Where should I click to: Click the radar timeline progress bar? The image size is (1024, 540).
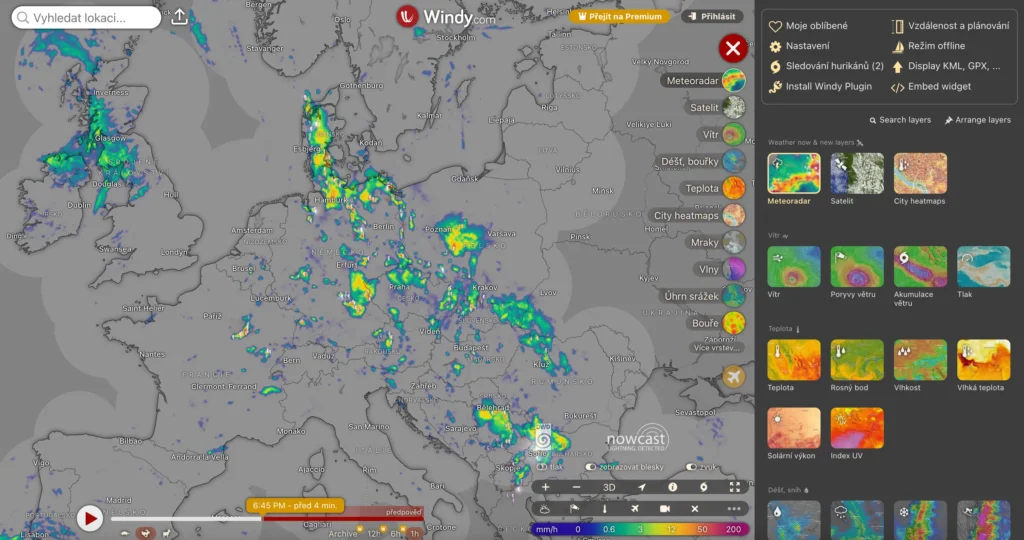(x=266, y=519)
